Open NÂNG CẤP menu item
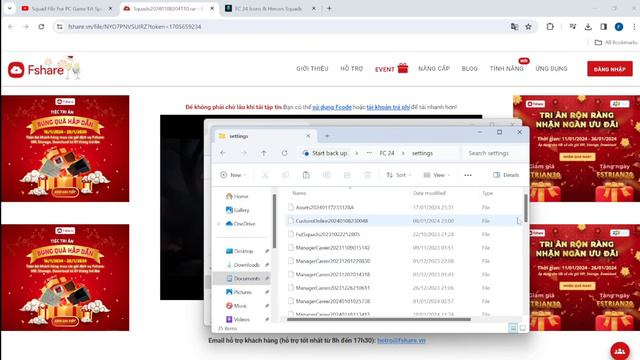 (x=434, y=69)
